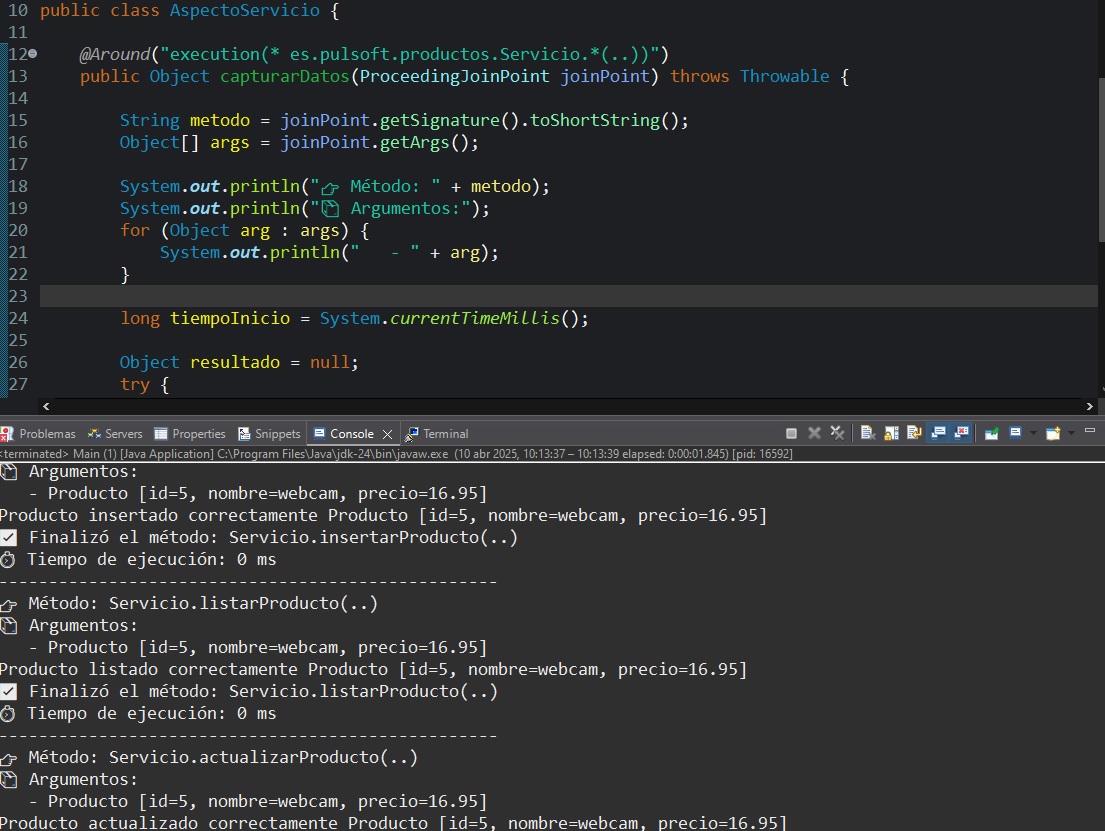Click the Display Selected Console icon
Screen dimensions: 1105x831
[1016, 434]
